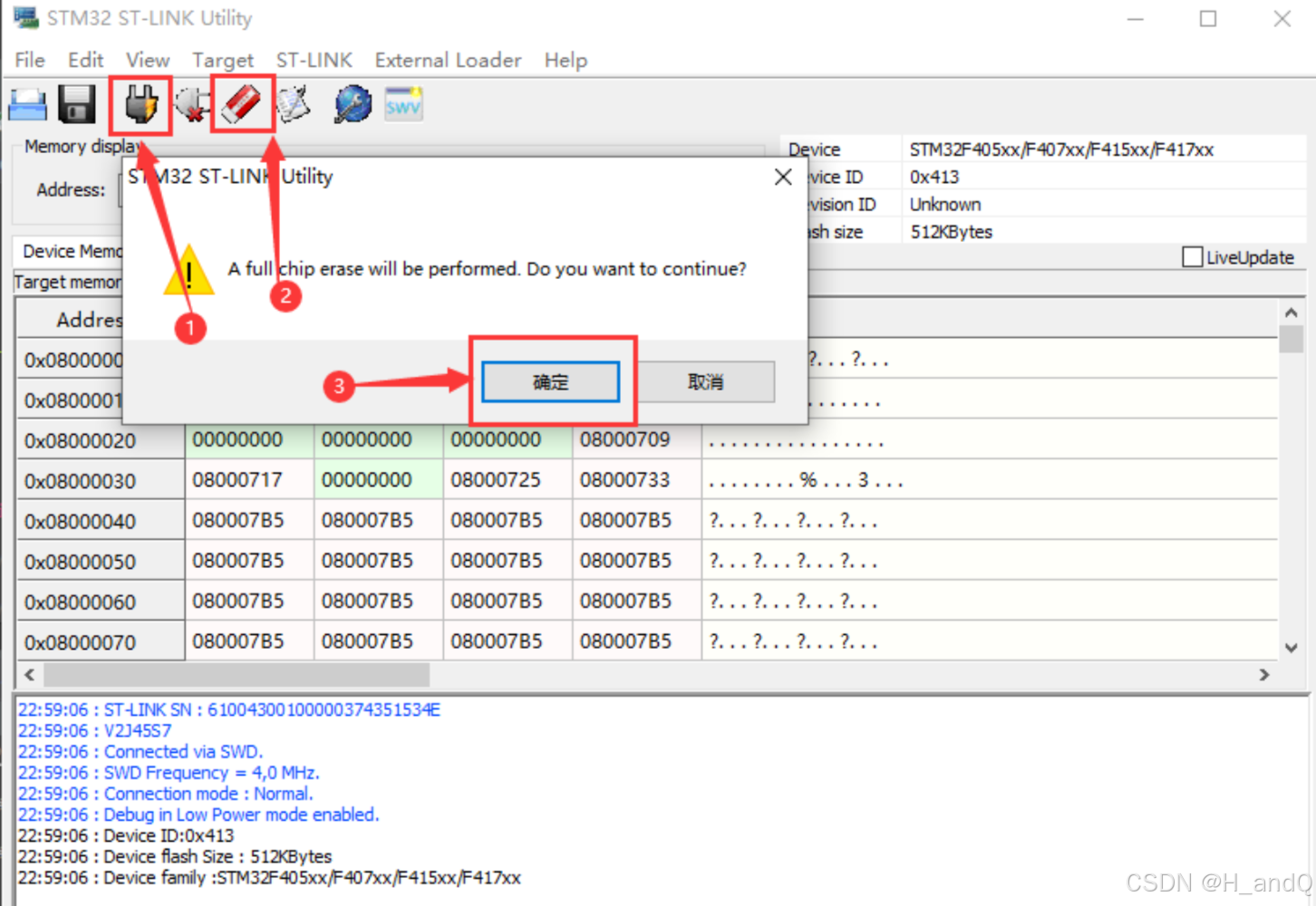The height and width of the screenshot is (906, 1316).
Task: Click the memory table scroll up arrow
Action: [1292, 313]
